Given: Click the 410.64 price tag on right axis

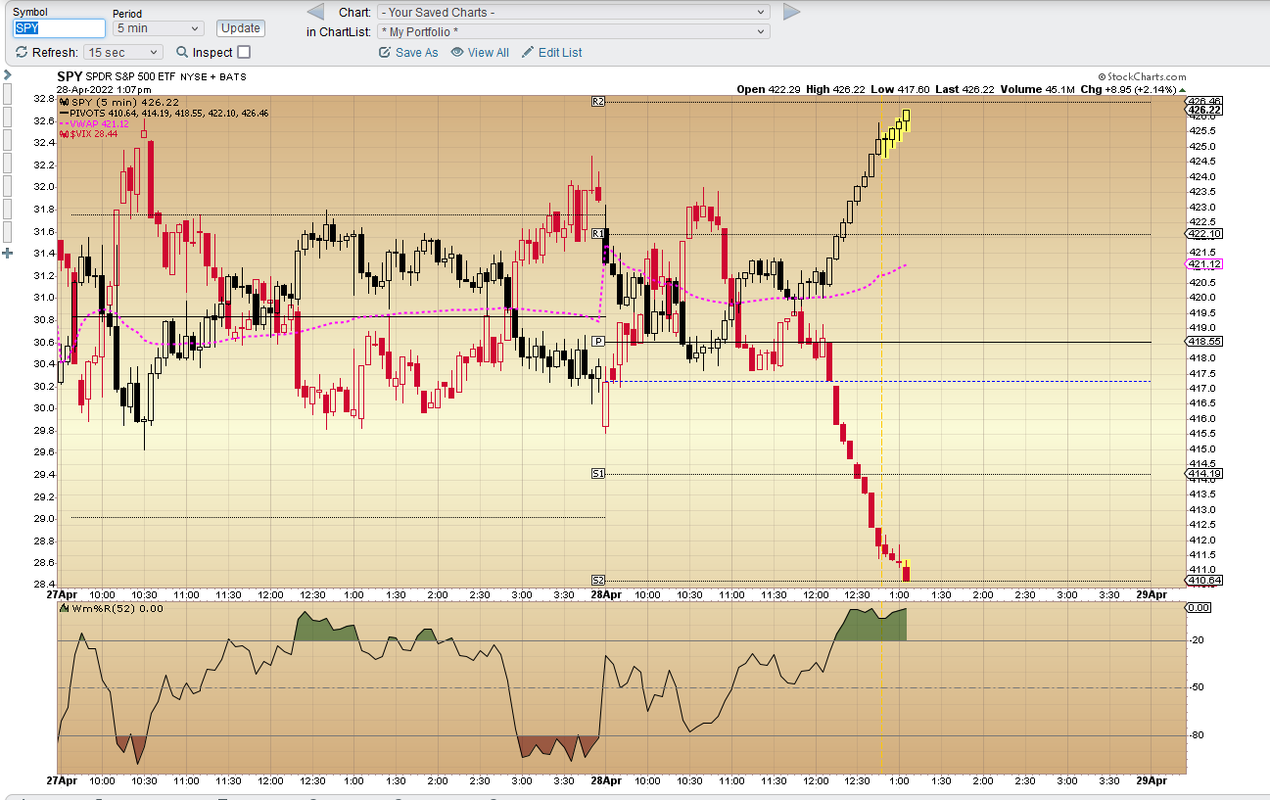Looking at the screenshot, I should pos(1205,580).
